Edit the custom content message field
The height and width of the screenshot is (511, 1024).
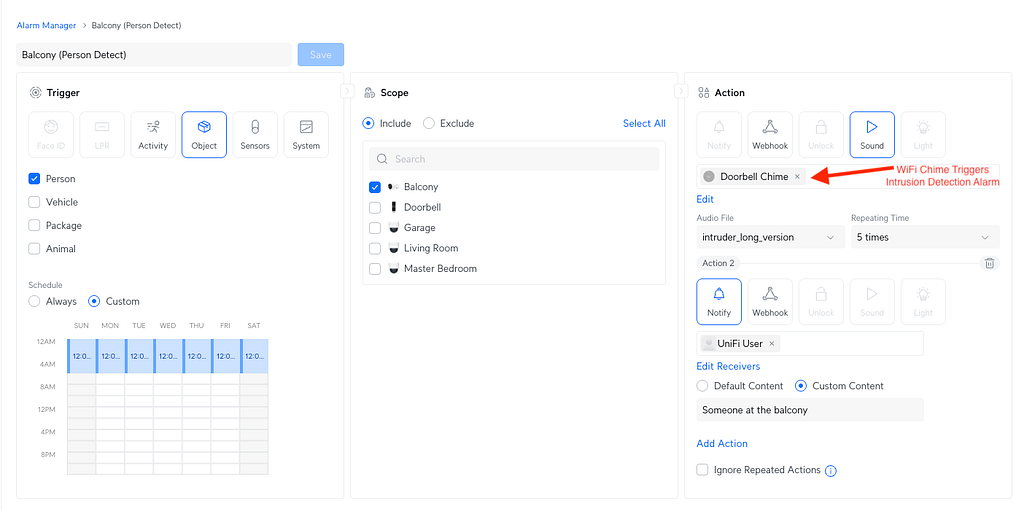click(x=810, y=410)
